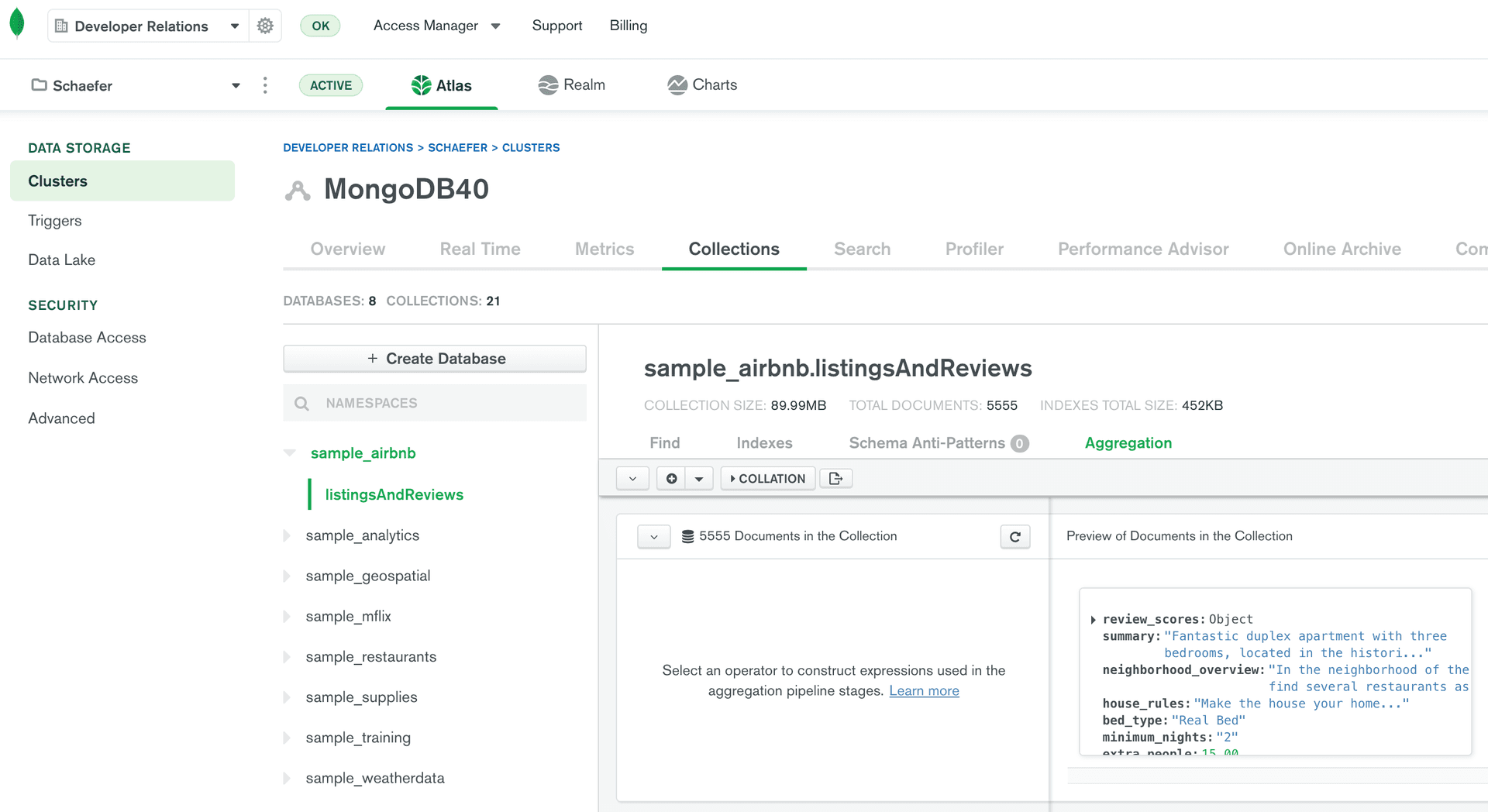Open organization settings via the gear icon
Viewport: 1488px width, 812px height.
click(x=265, y=25)
